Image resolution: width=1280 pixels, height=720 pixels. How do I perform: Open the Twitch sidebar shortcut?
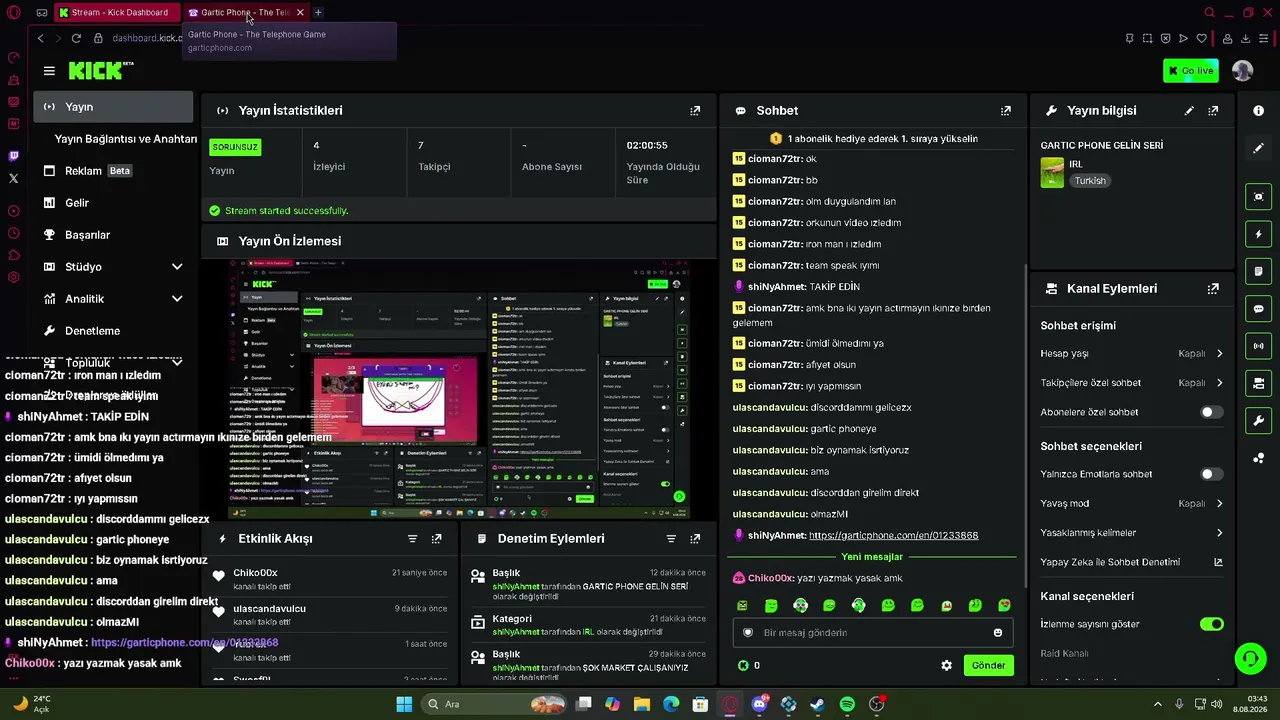13,156
